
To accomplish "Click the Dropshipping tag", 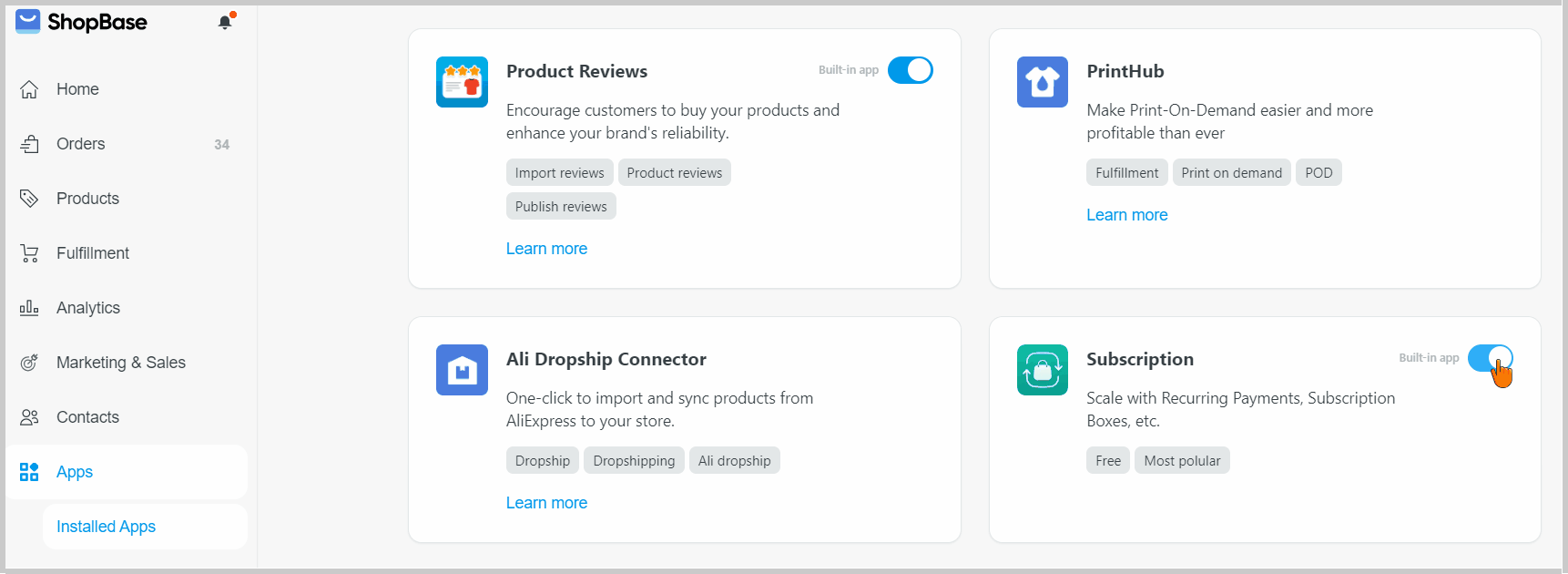I will (x=634, y=461).
